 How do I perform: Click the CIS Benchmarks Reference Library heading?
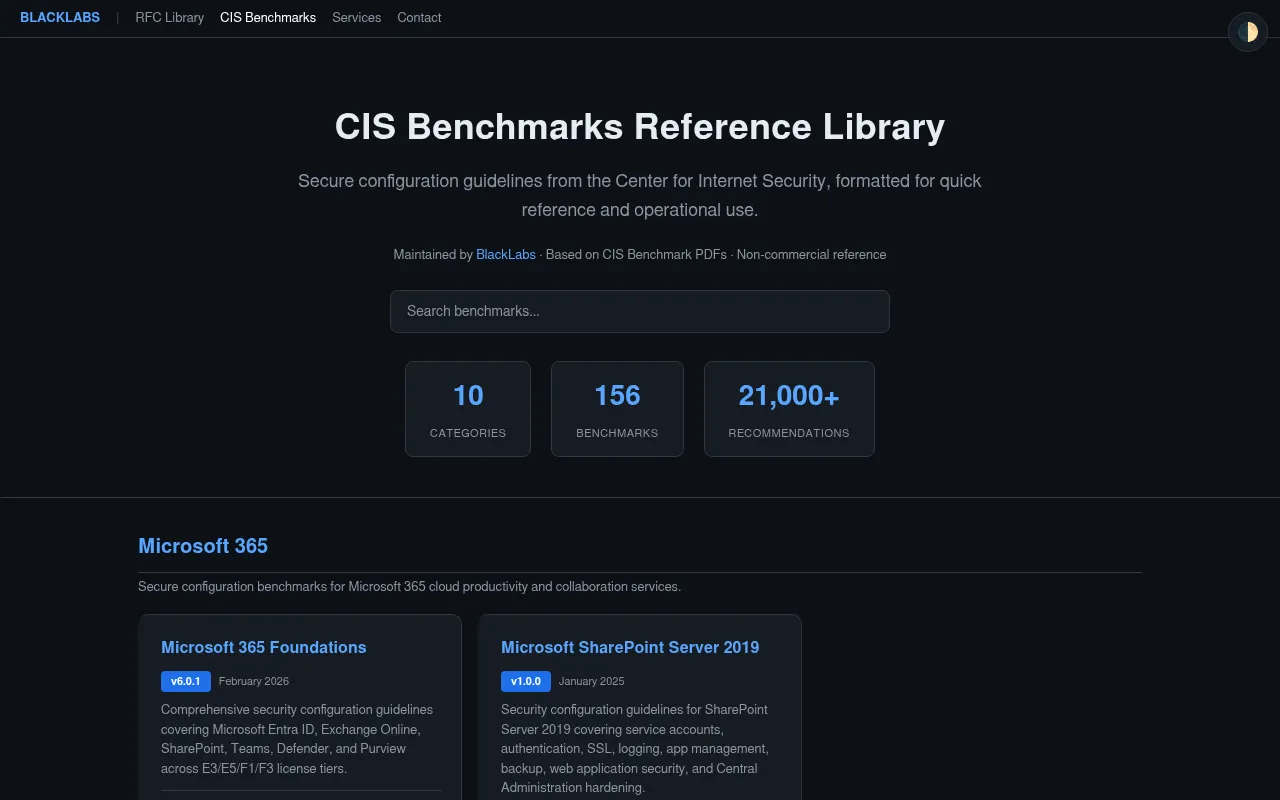pos(640,127)
